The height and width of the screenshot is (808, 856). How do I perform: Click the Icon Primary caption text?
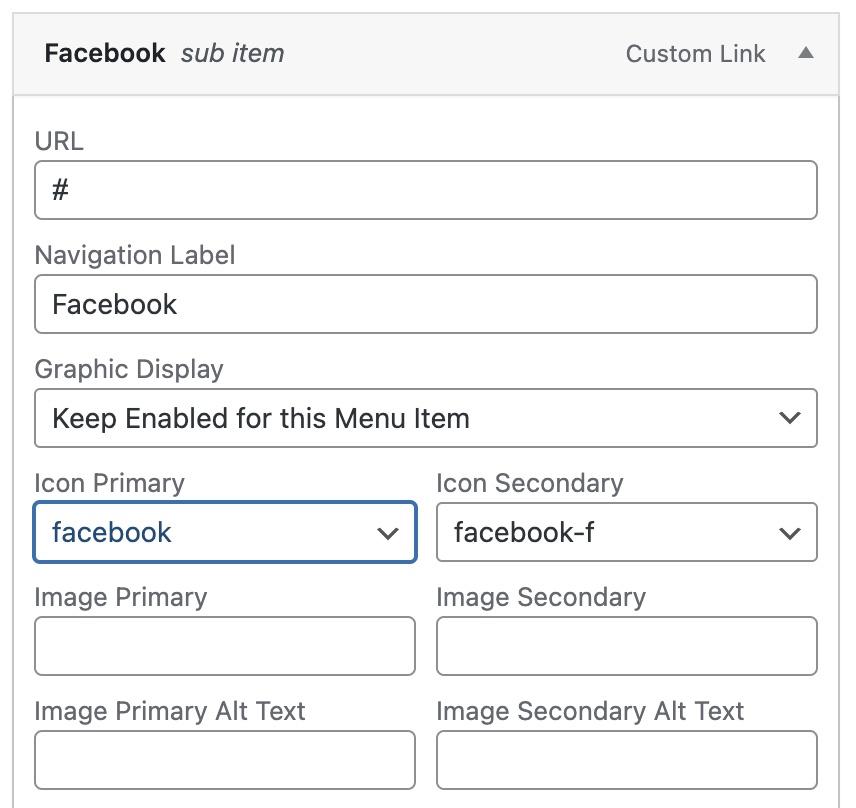pos(110,483)
